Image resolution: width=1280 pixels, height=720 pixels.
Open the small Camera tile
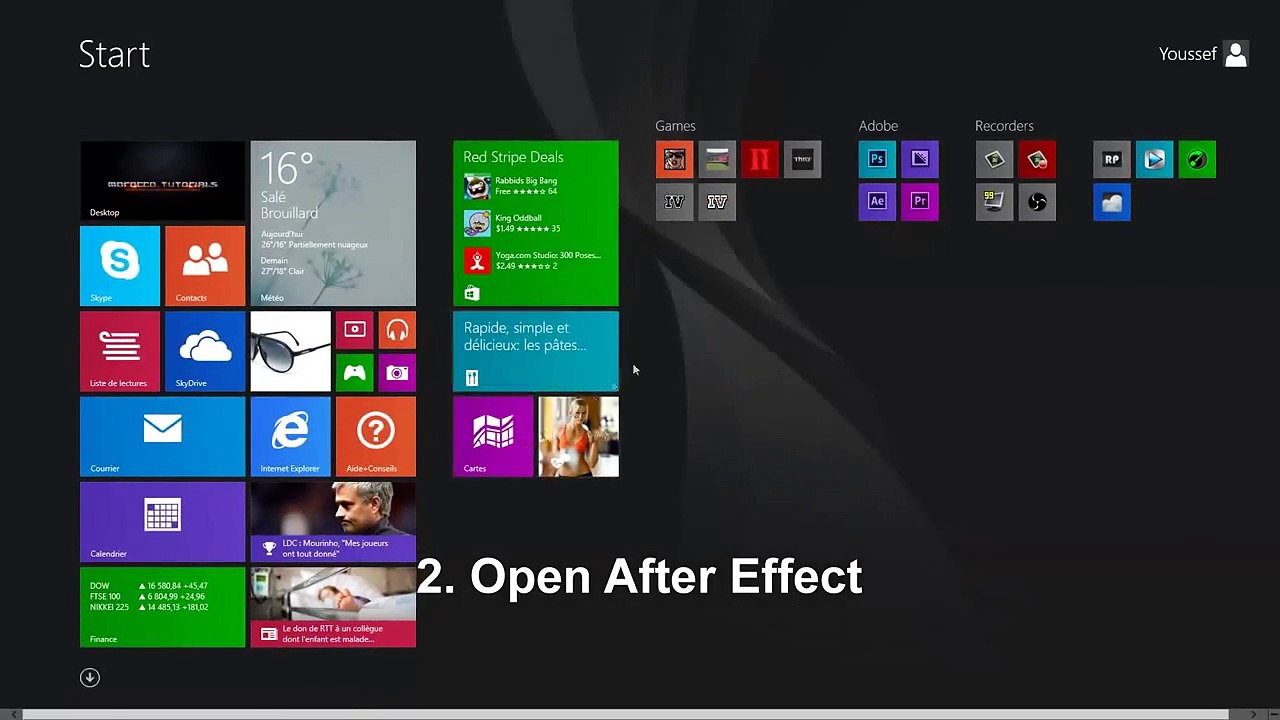click(397, 372)
